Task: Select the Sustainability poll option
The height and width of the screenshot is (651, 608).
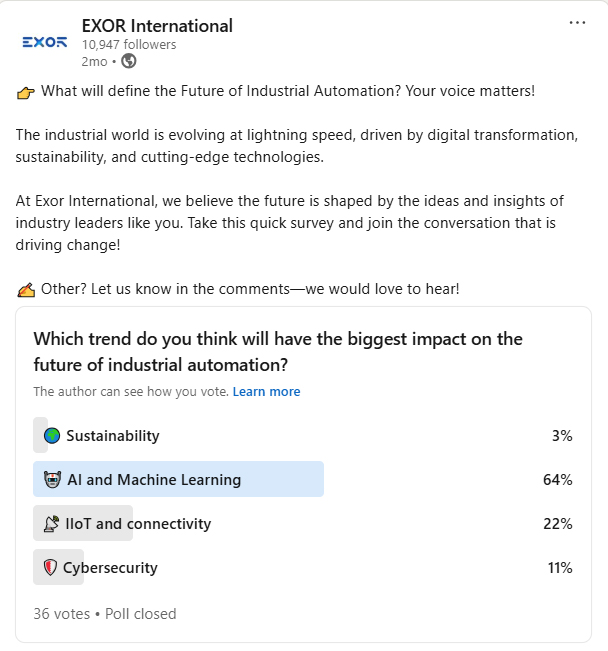Action: [x=112, y=436]
